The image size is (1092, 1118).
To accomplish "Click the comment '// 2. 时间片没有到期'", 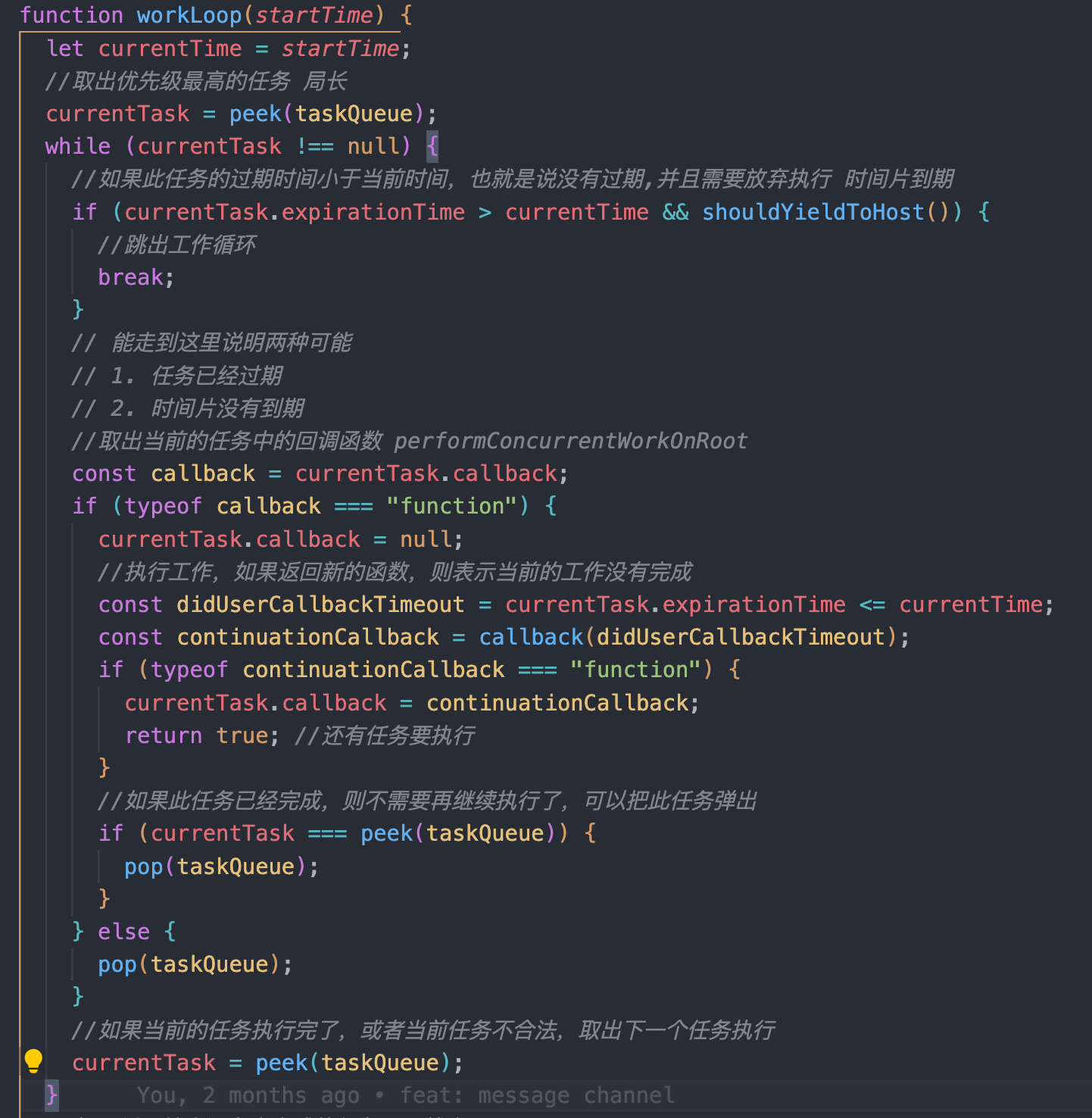I will pos(188,408).
